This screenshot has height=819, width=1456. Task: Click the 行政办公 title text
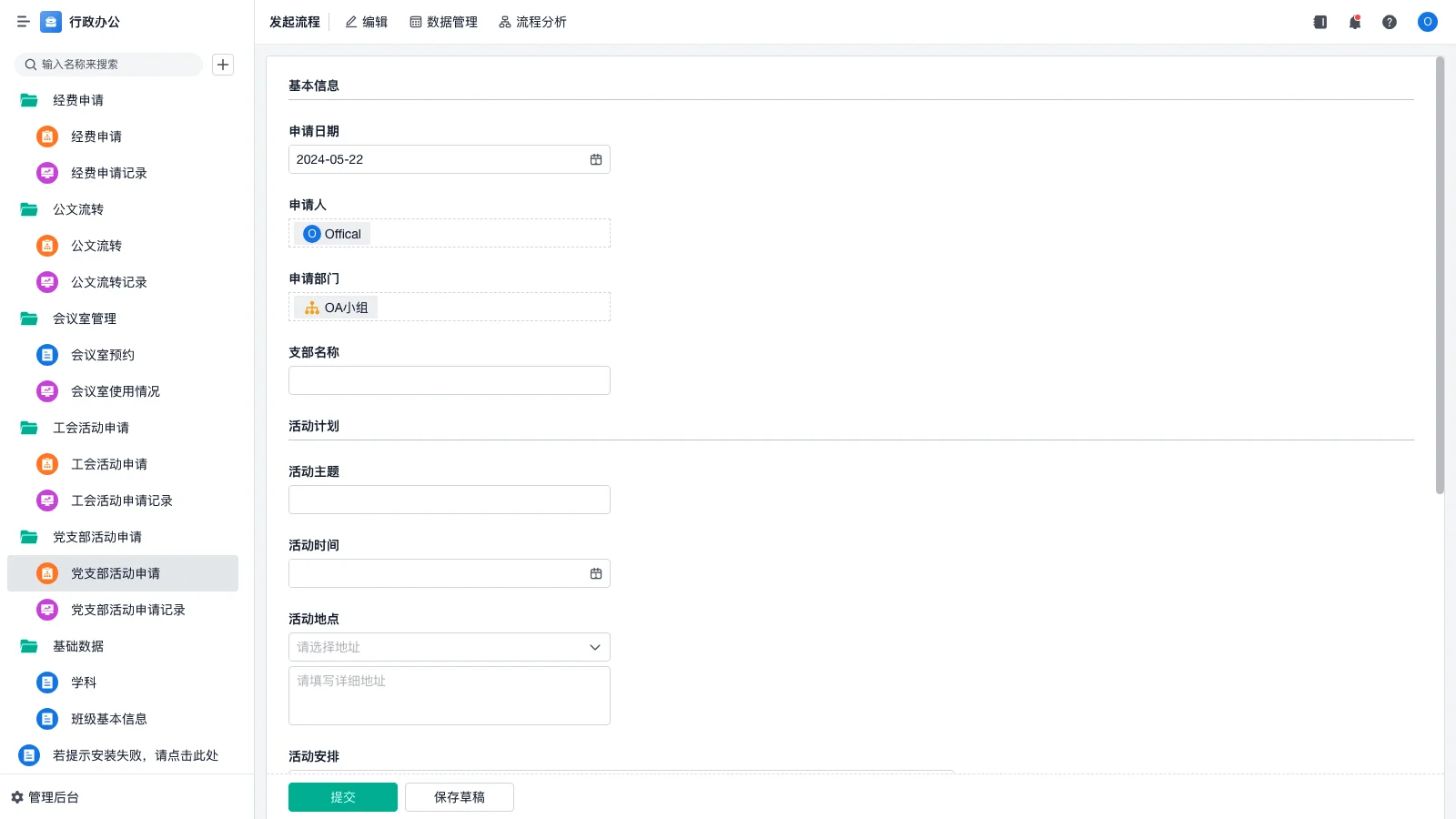95,22
